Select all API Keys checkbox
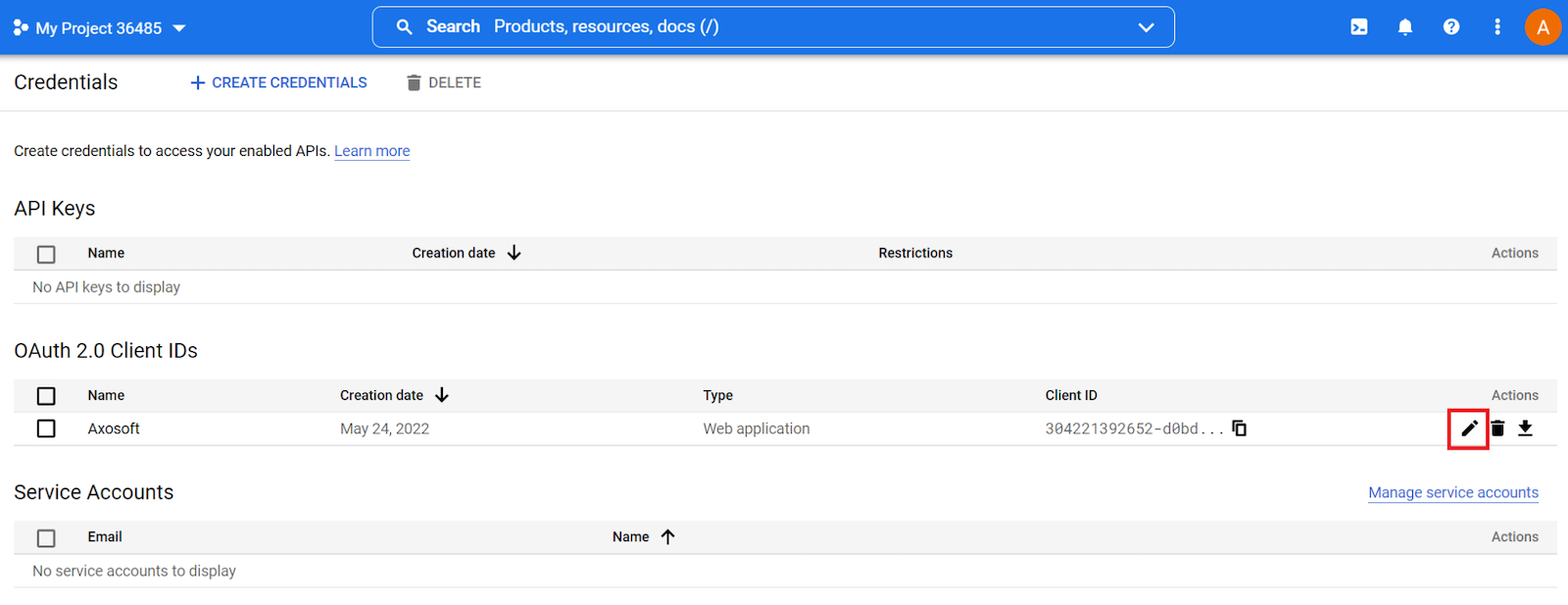Image resolution: width=1568 pixels, height=605 pixels. pyautogui.click(x=46, y=254)
